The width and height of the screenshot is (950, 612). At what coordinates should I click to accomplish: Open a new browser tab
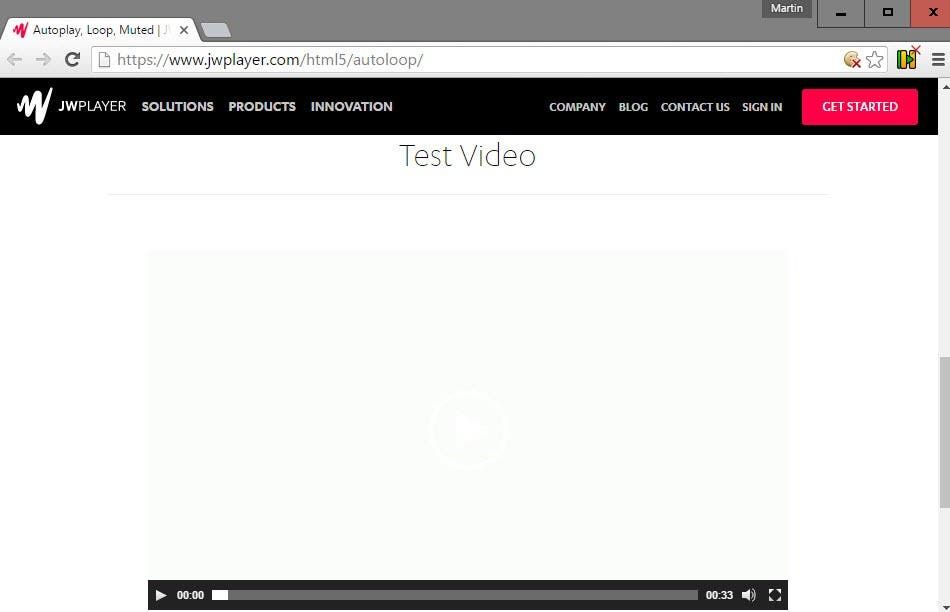point(216,30)
